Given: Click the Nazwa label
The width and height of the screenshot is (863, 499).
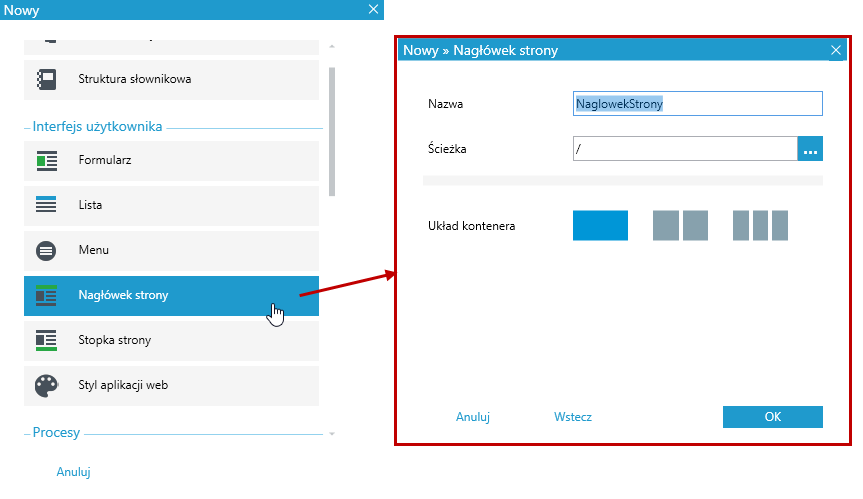Looking at the screenshot, I should click(x=445, y=104).
